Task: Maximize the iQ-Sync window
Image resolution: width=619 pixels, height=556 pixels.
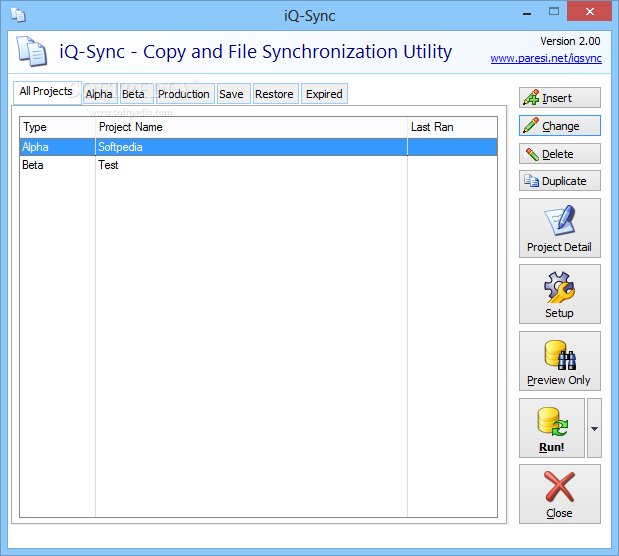Action: [x=554, y=11]
